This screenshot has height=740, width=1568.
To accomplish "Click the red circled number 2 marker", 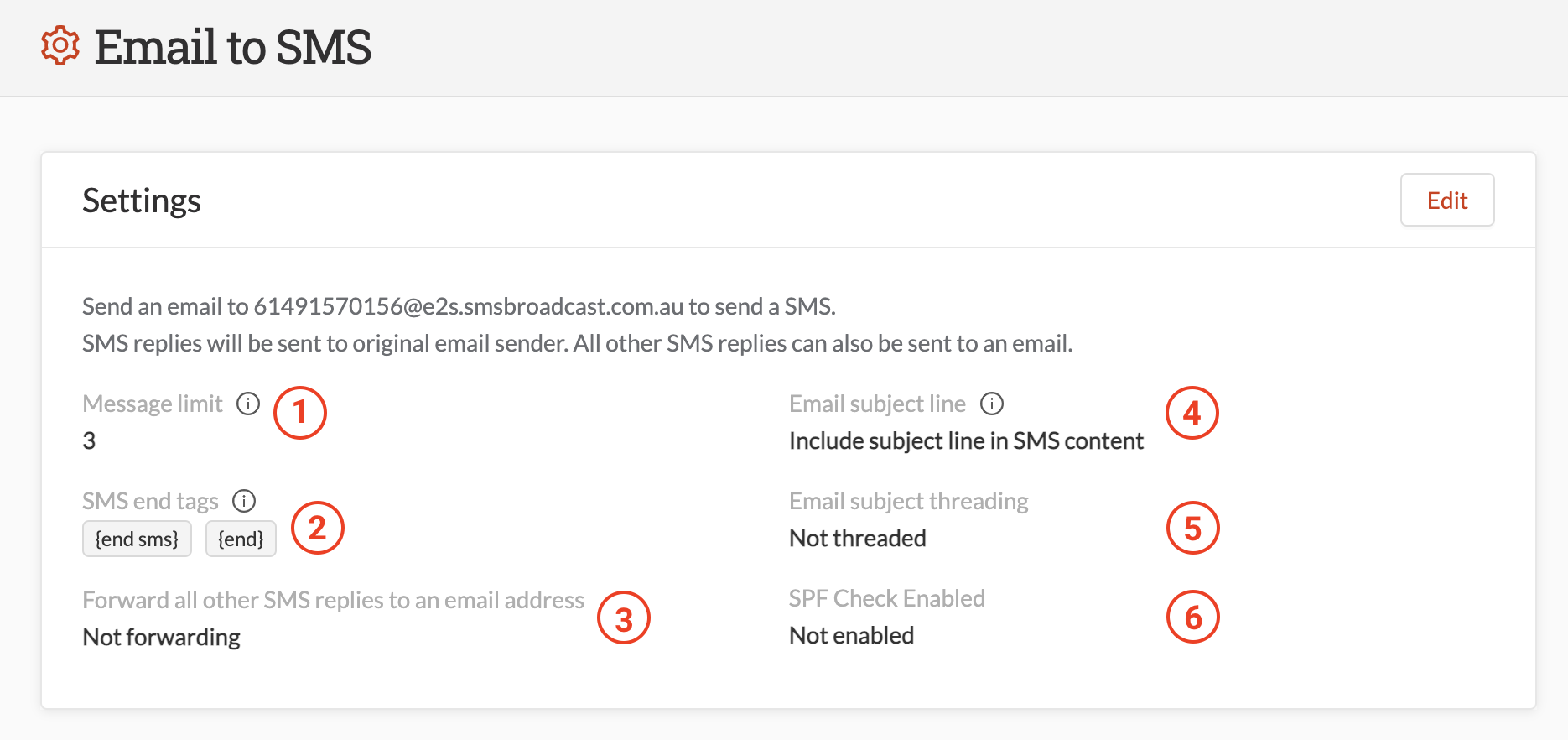I will (318, 528).
